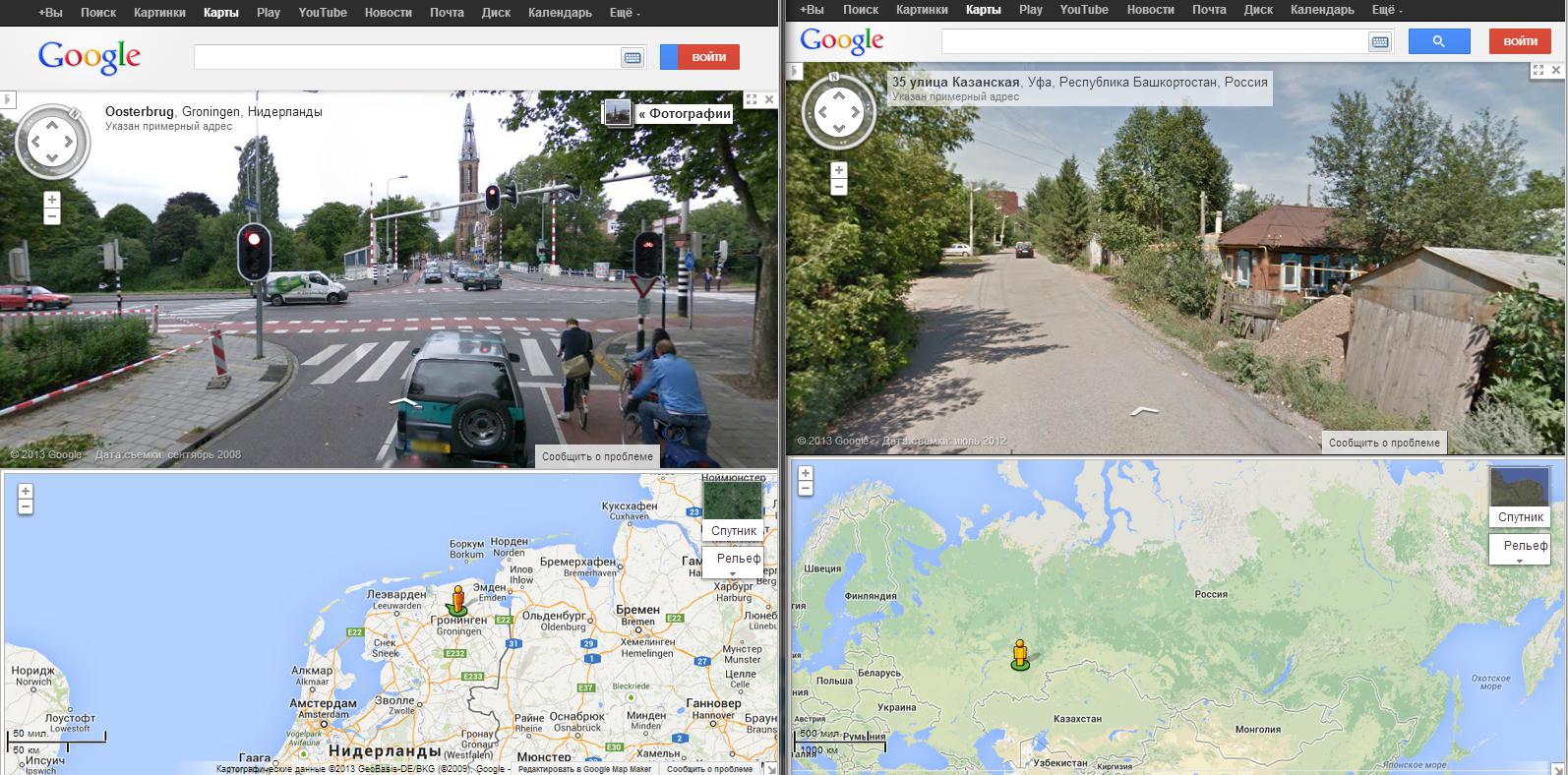Expand the Рельеф layer dropdown on Russia map
The height and width of the screenshot is (775, 1568).
(1520, 551)
